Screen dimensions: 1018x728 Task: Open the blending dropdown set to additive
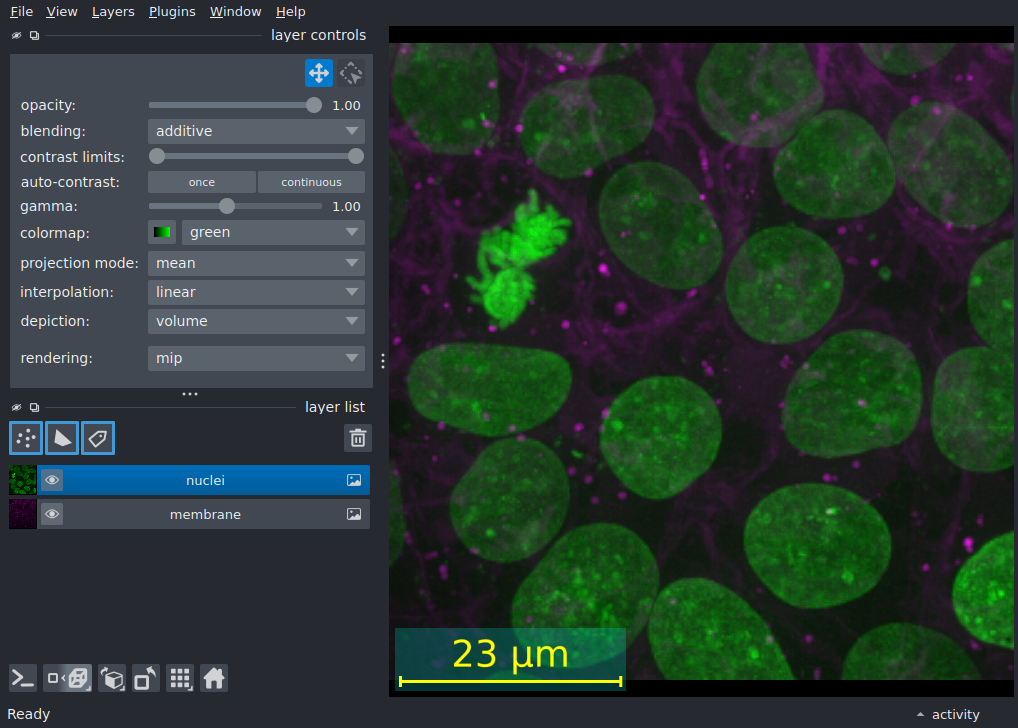click(x=256, y=131)
